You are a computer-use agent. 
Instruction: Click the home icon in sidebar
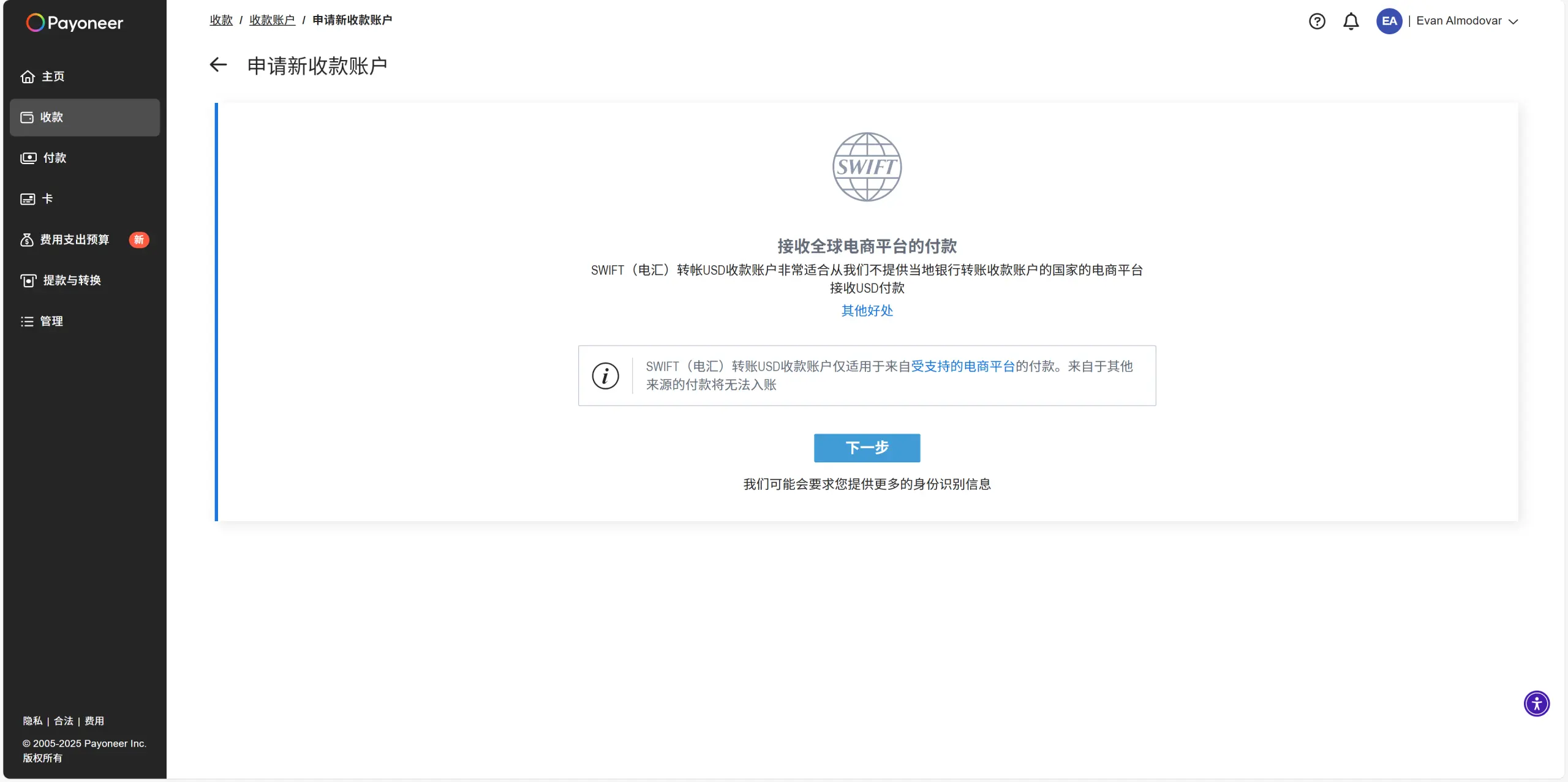click(x=28, y=77)
